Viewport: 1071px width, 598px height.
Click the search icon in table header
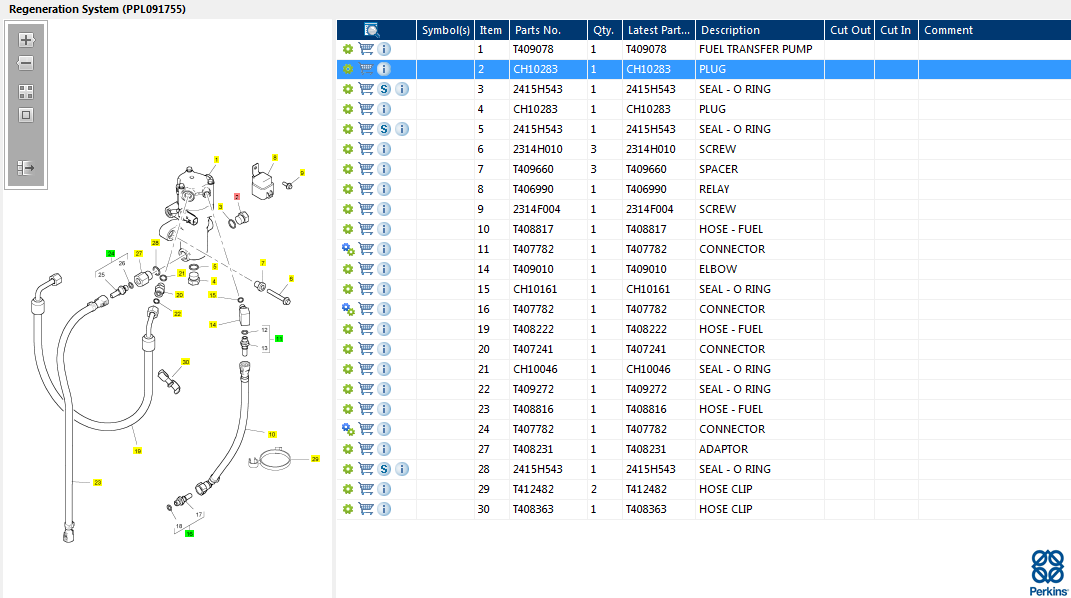[371, 29]
